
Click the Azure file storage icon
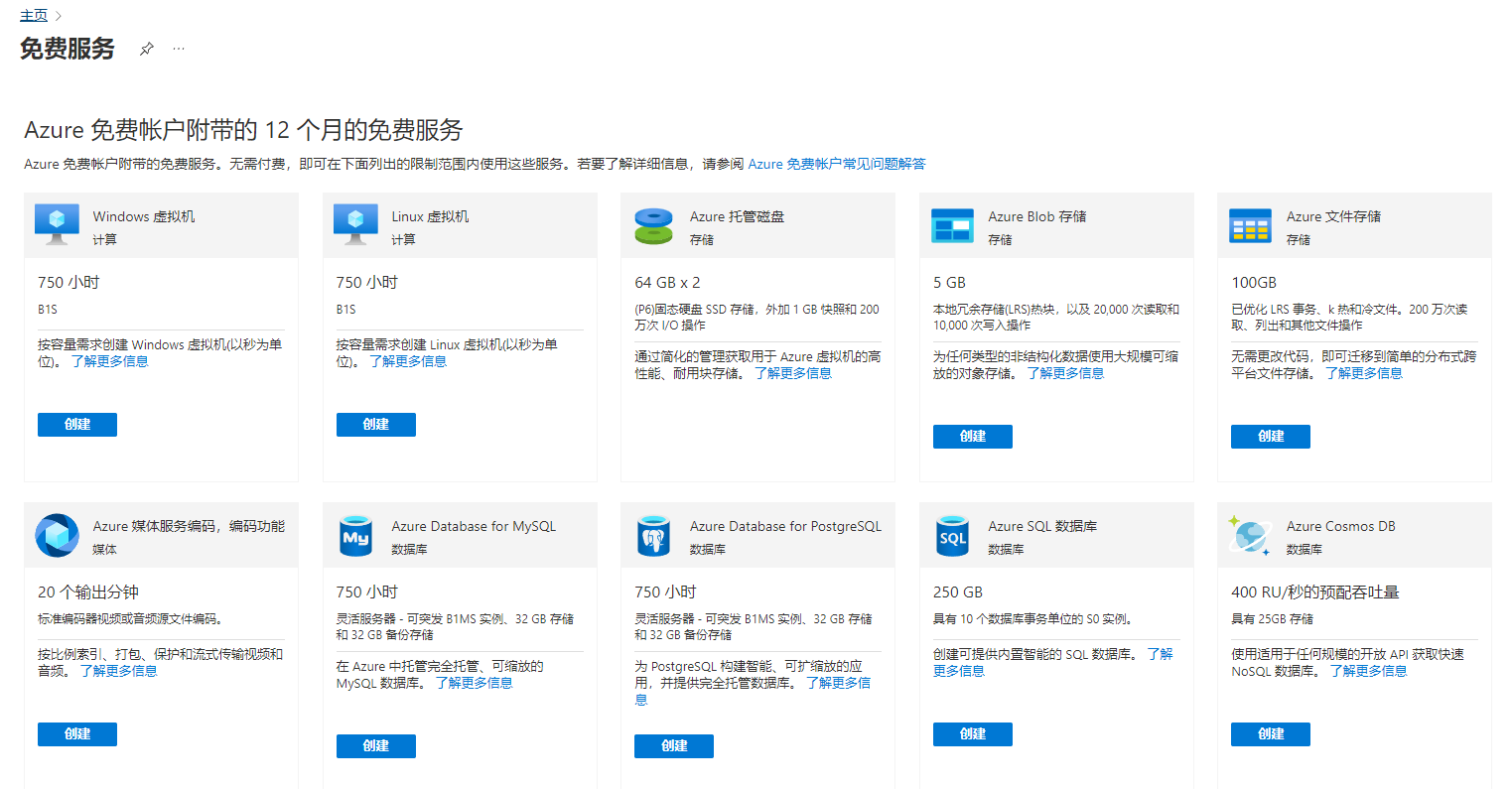point(1250,225)
